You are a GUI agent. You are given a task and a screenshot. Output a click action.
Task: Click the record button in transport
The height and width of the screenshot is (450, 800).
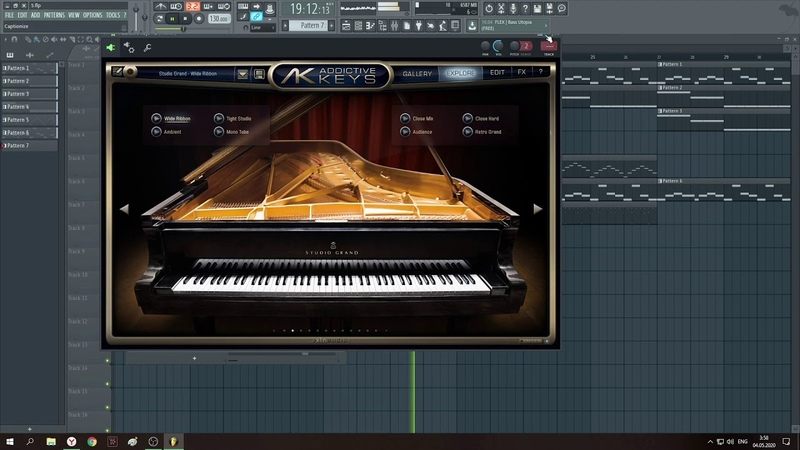198,18
